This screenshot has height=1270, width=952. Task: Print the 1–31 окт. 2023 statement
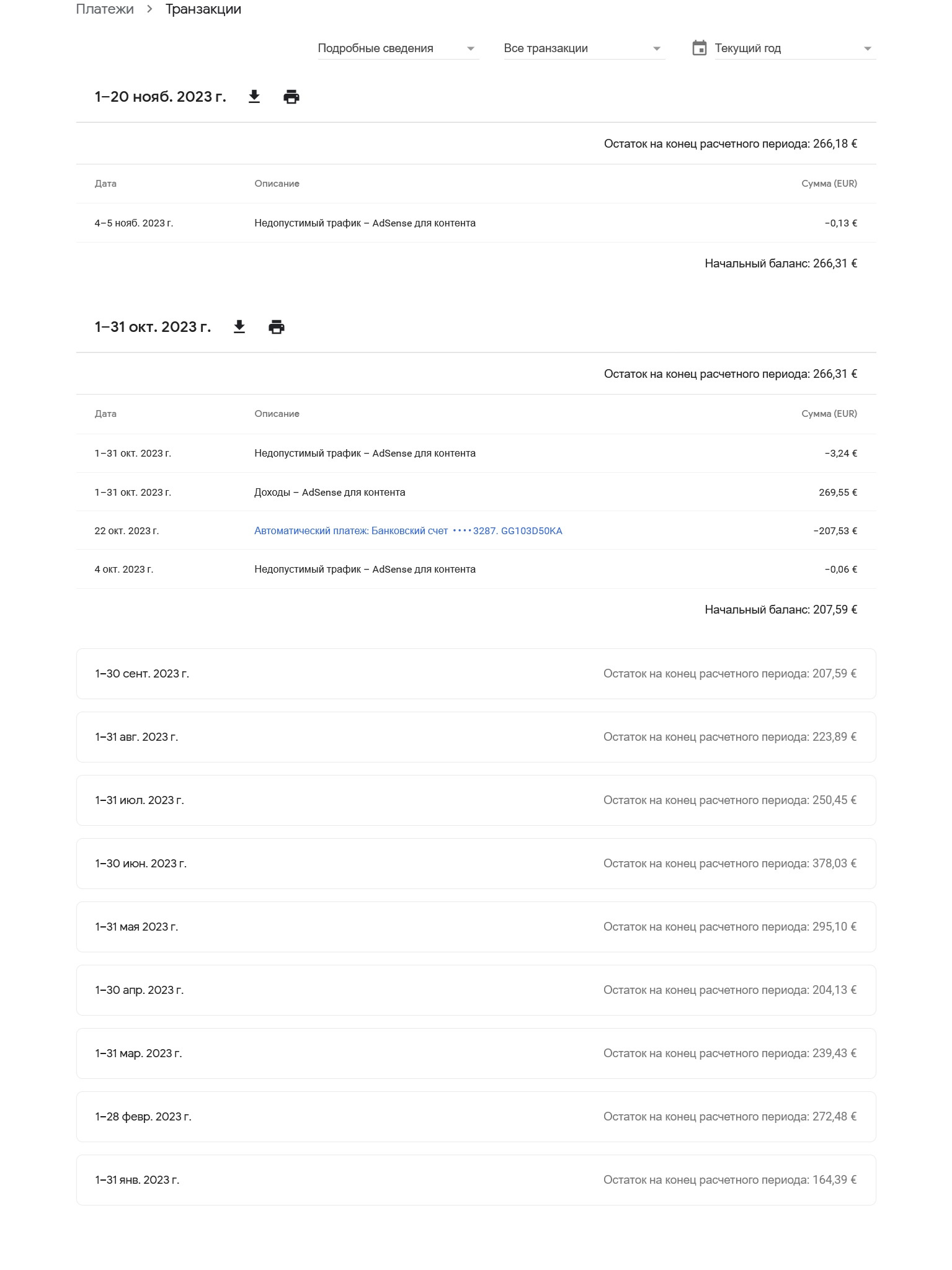pos(277,327)
